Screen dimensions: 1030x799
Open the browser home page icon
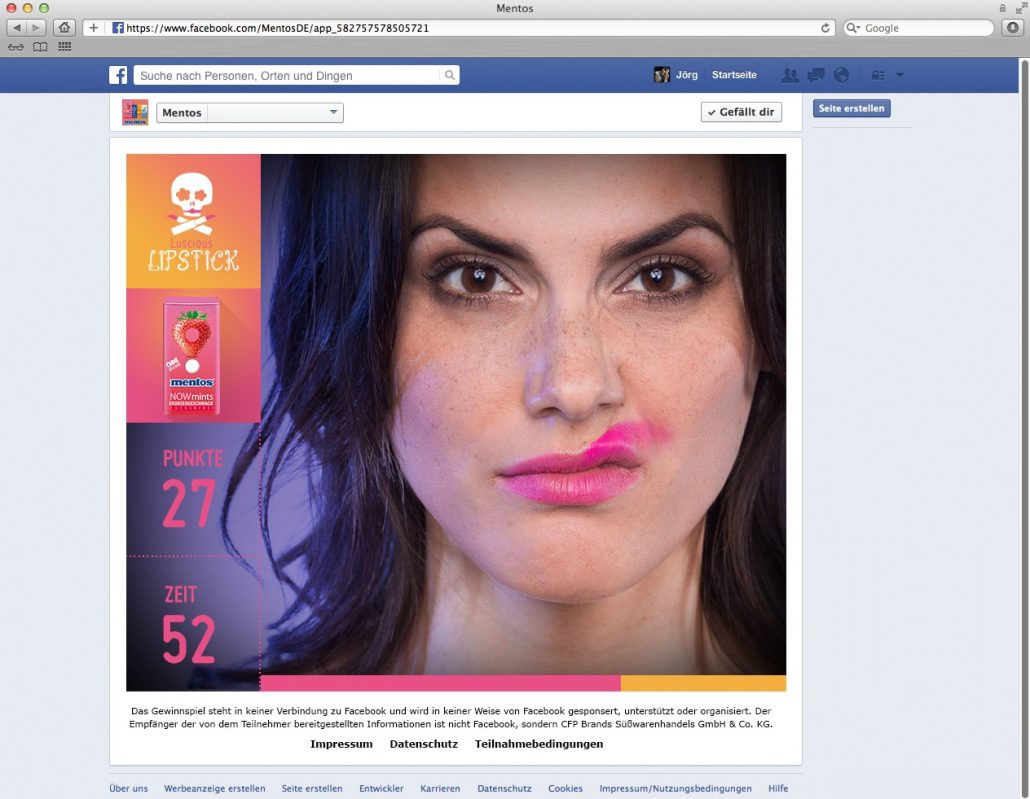click(64, 28)
